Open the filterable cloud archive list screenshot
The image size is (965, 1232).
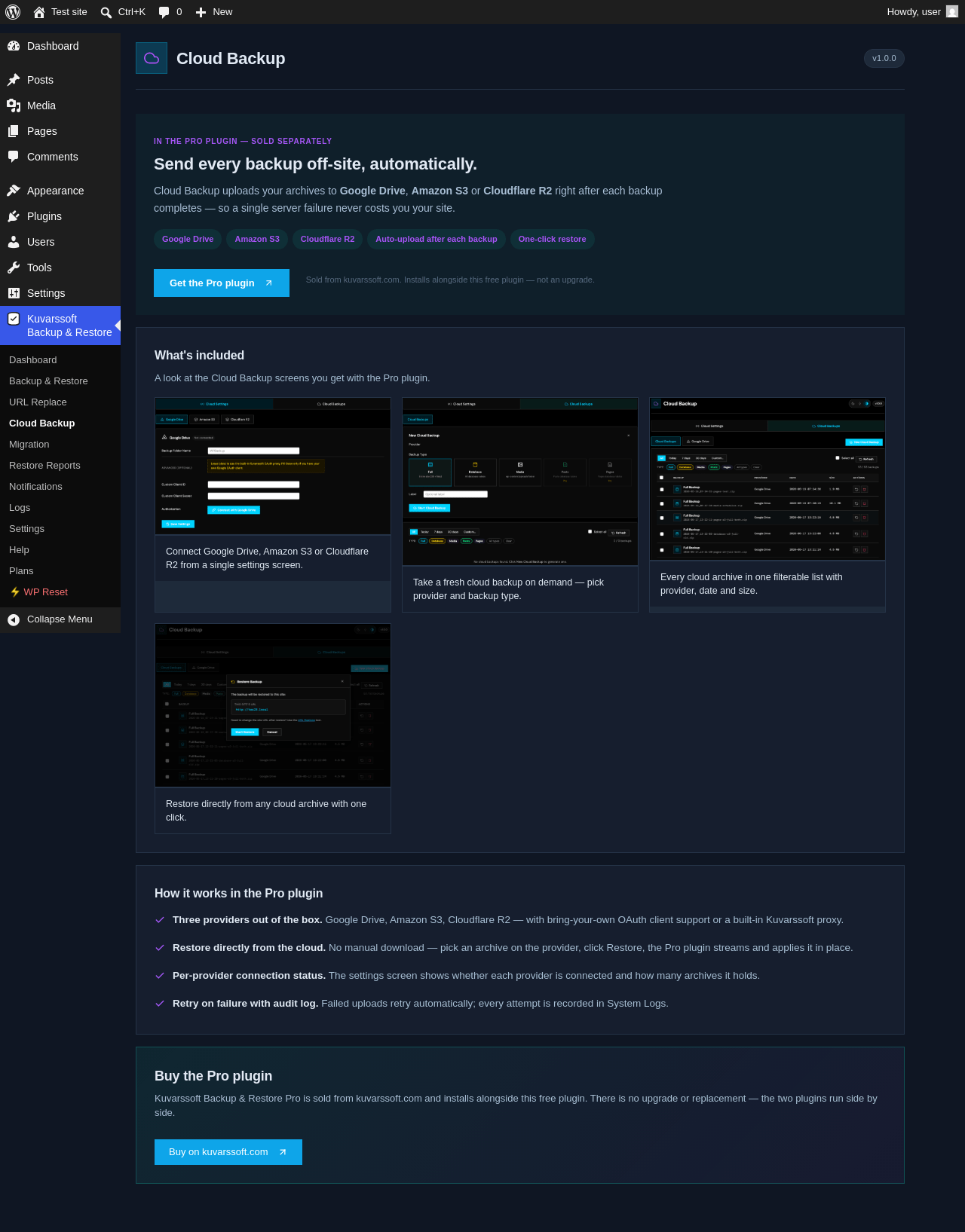point(767,479)
